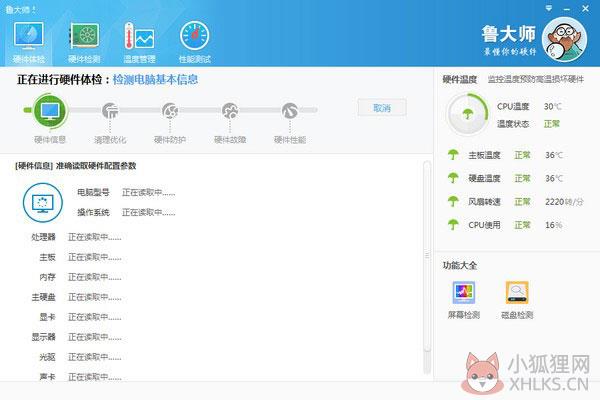Select the 清理优化 step icon

(x=110, y=111)
